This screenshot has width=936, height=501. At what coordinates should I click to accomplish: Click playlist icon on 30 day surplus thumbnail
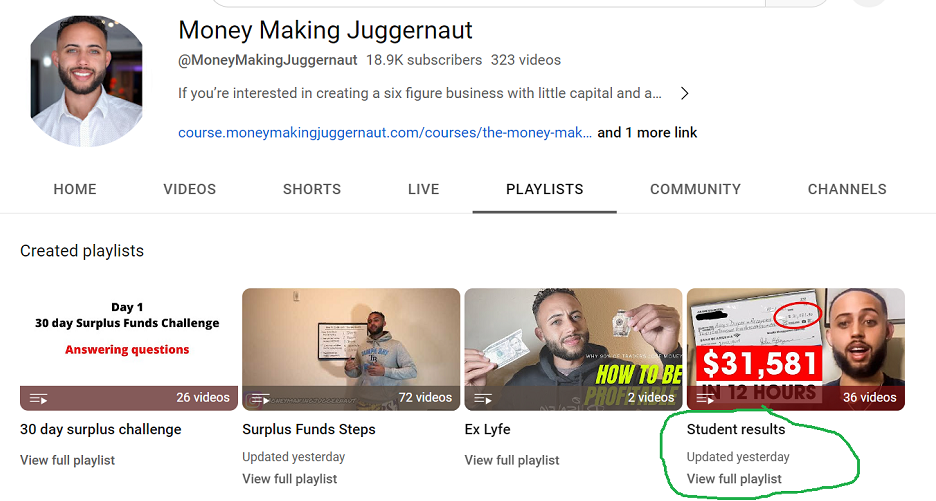coord(39,398)
